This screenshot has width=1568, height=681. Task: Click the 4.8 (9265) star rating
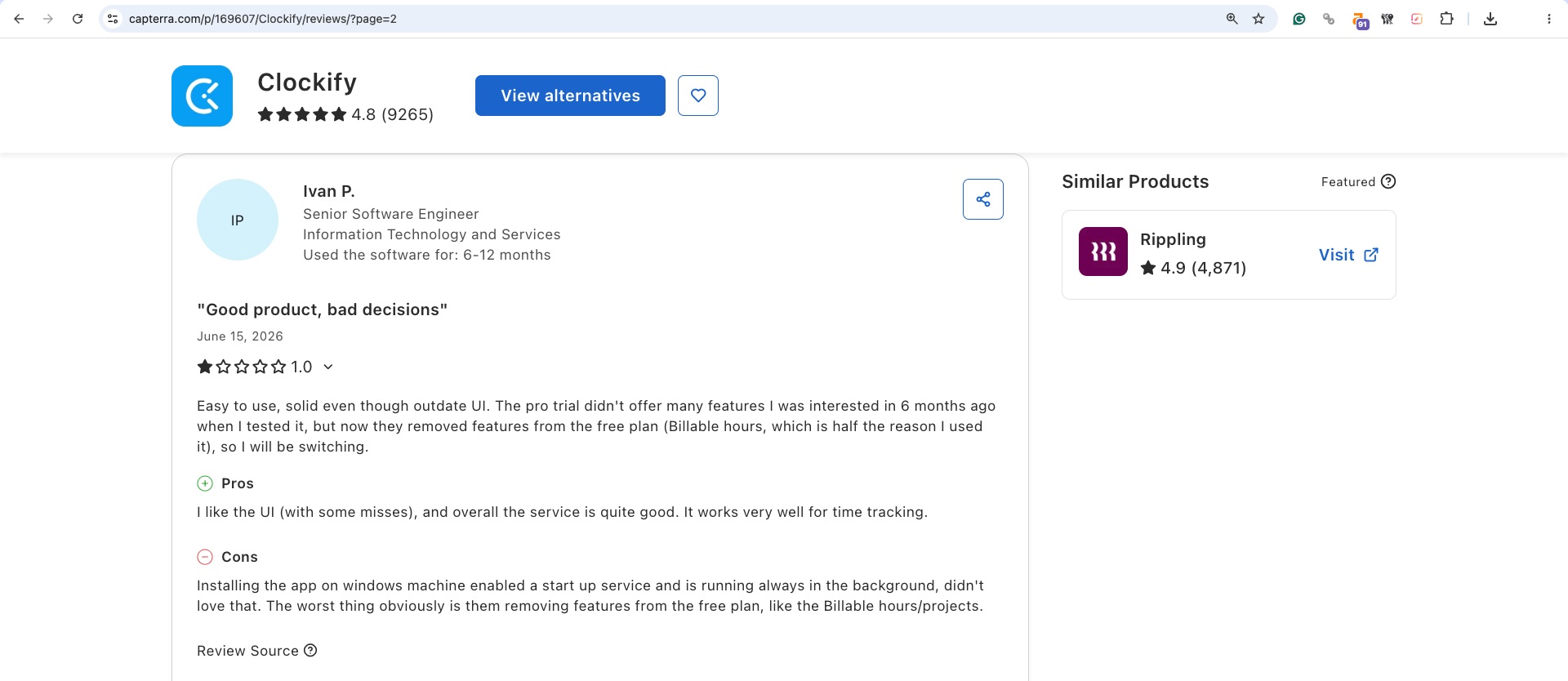pos(345,114)
